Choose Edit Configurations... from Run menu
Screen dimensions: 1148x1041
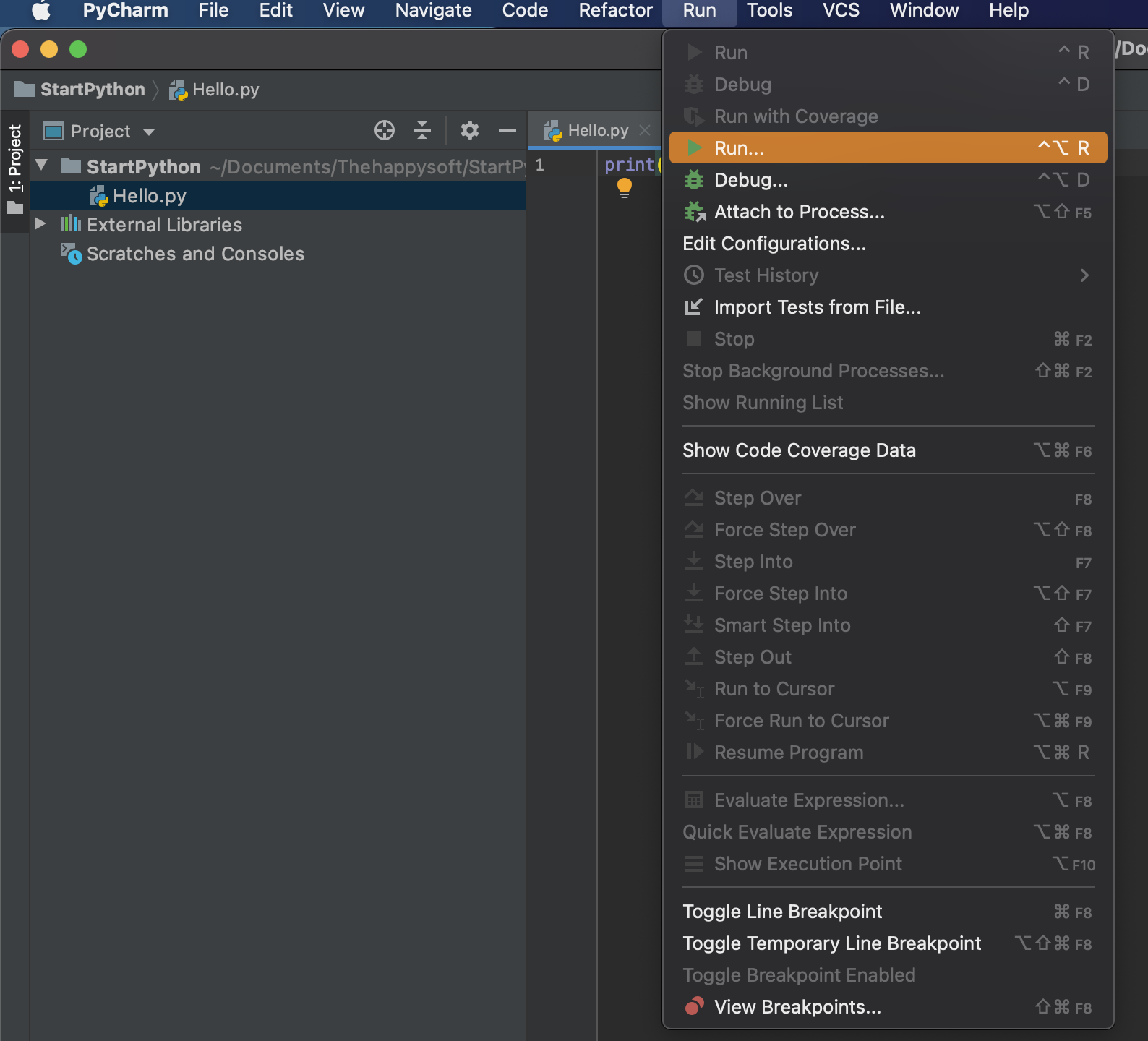888,244
